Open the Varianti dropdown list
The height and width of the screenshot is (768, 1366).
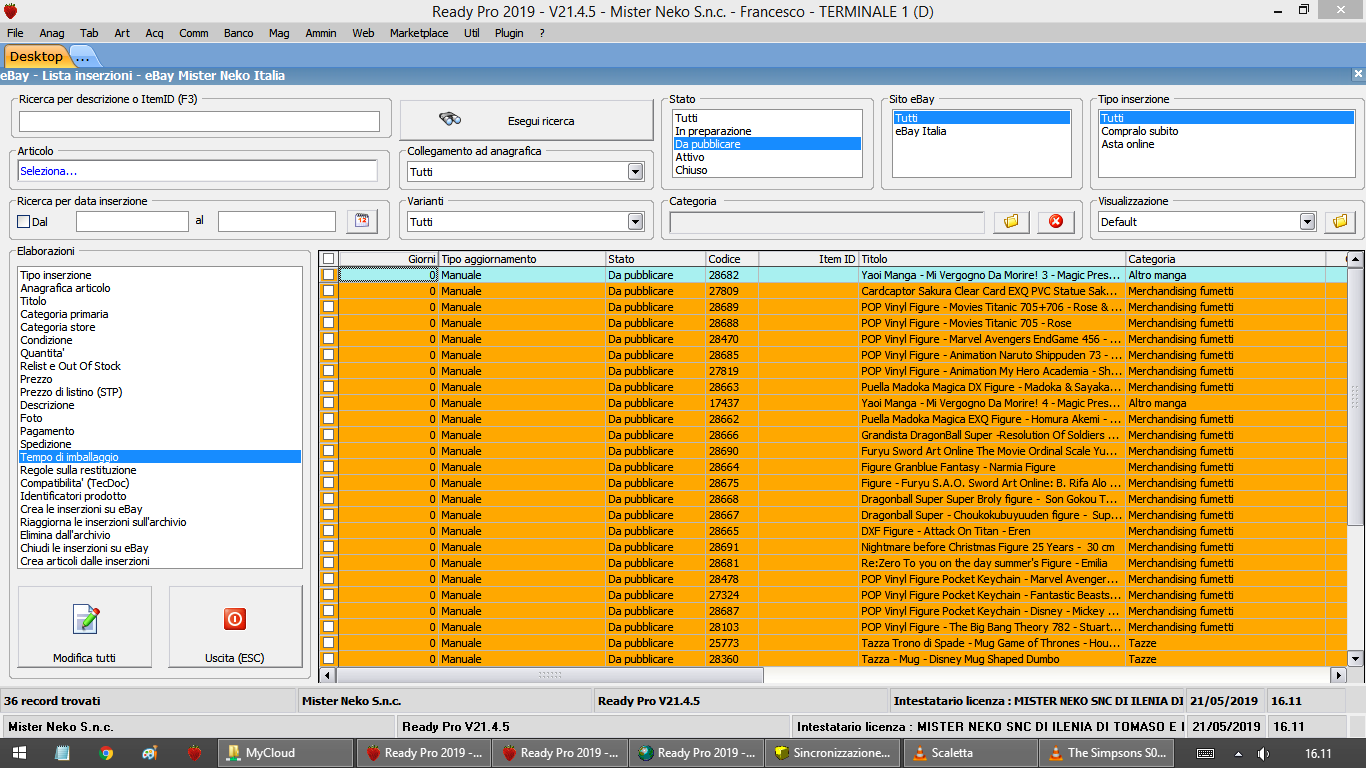635,222
